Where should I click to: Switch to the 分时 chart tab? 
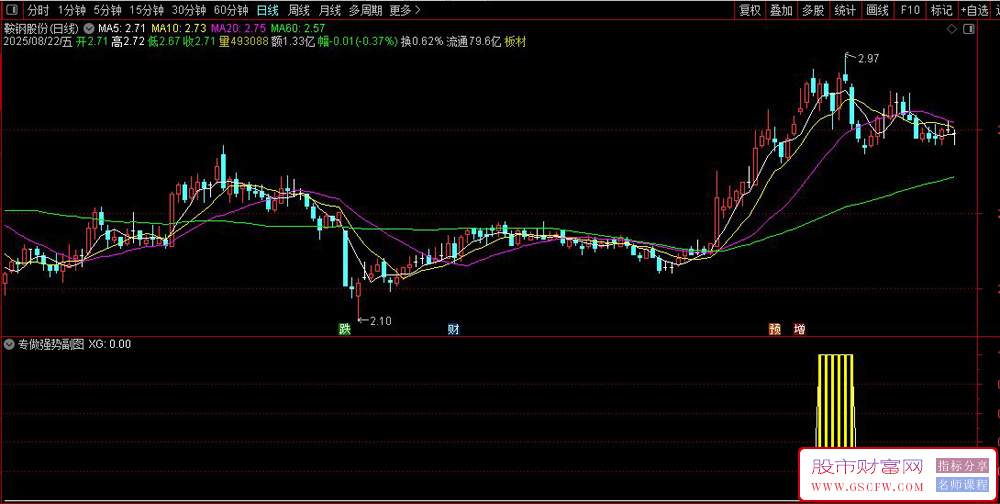38,10
